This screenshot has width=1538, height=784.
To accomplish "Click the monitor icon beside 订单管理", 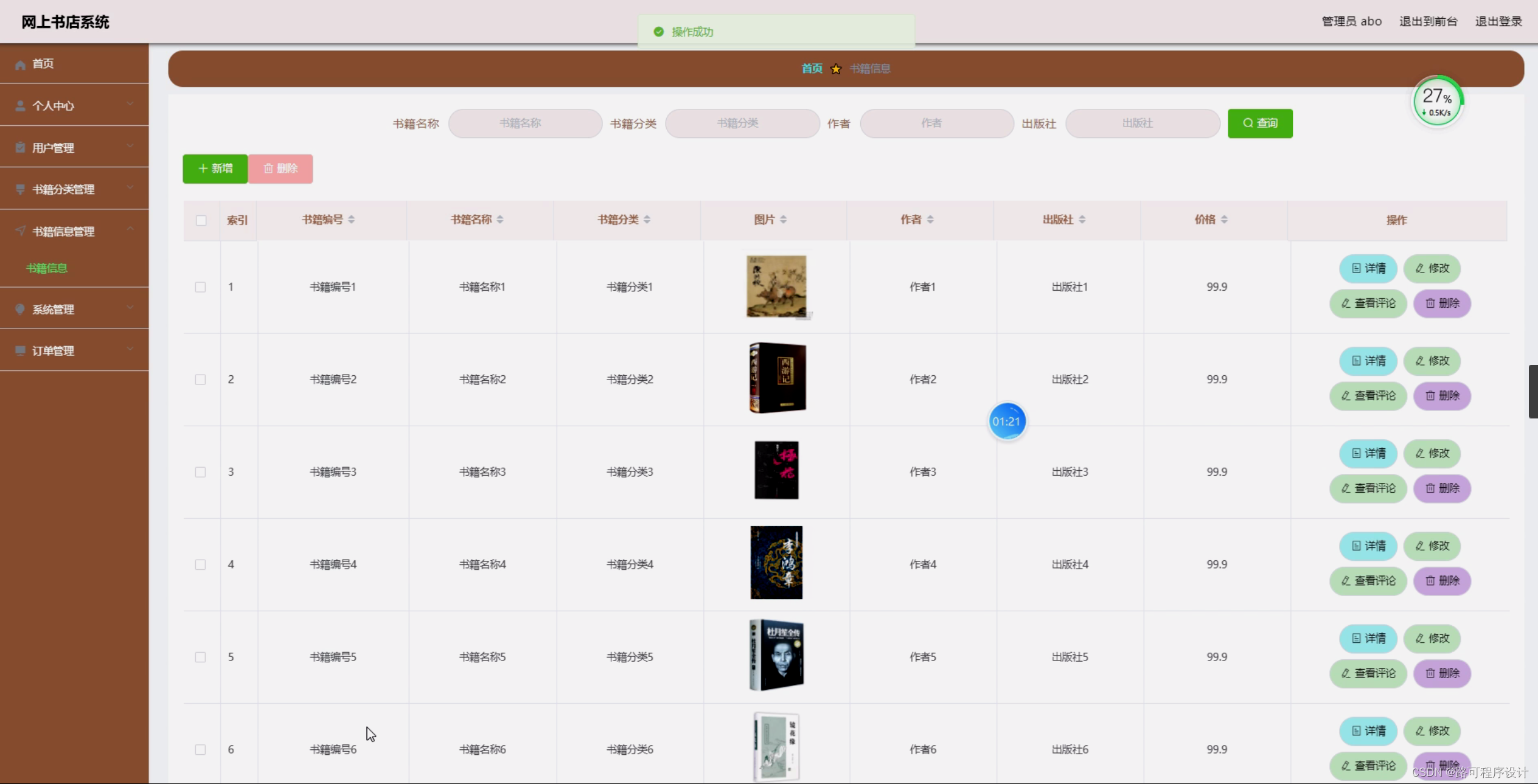I will click(x=19, y=350).
